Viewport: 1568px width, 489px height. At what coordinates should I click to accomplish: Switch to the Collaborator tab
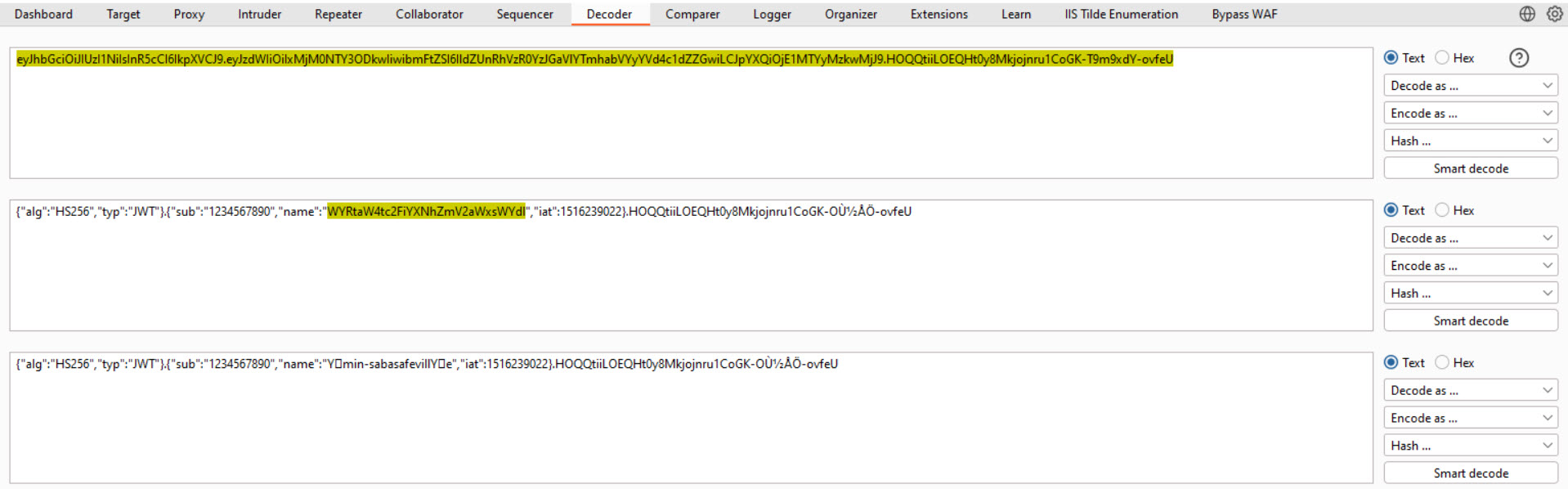click(429, 14)
